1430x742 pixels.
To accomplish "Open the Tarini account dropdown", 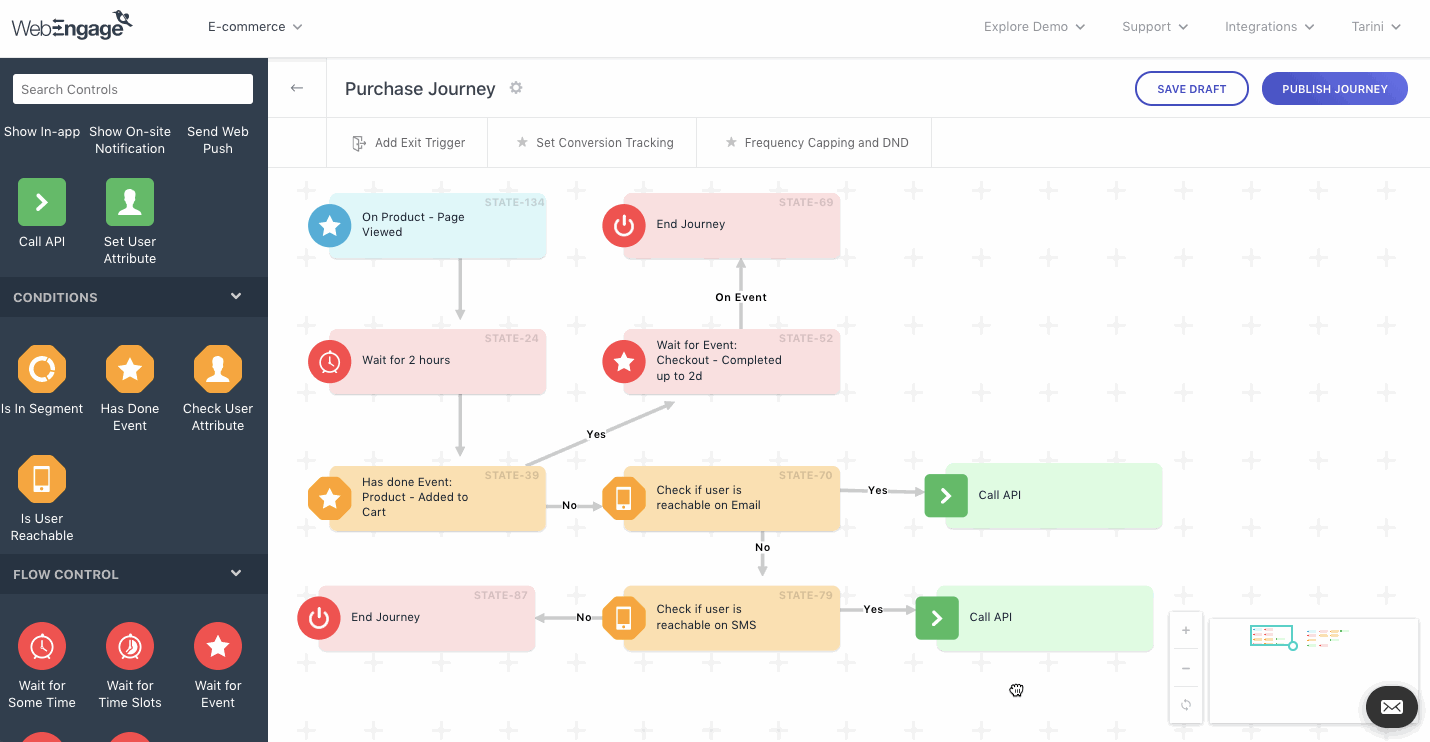I will pyautogui.click(x=1376, y=27).
